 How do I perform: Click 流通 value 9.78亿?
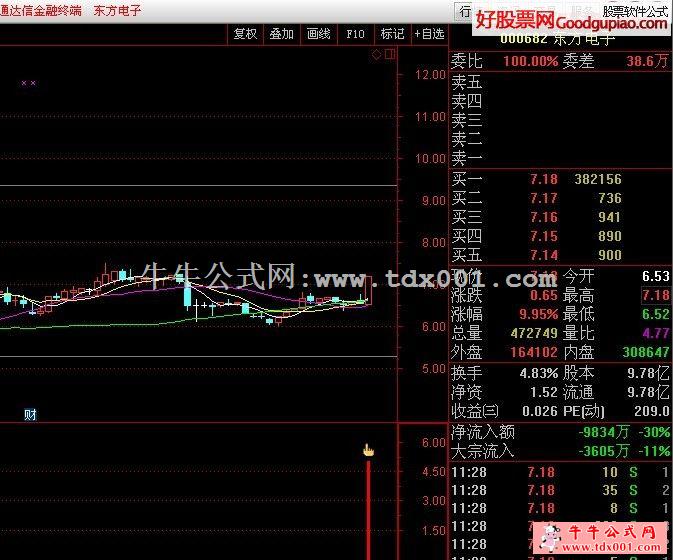click(x=648, y=392)
